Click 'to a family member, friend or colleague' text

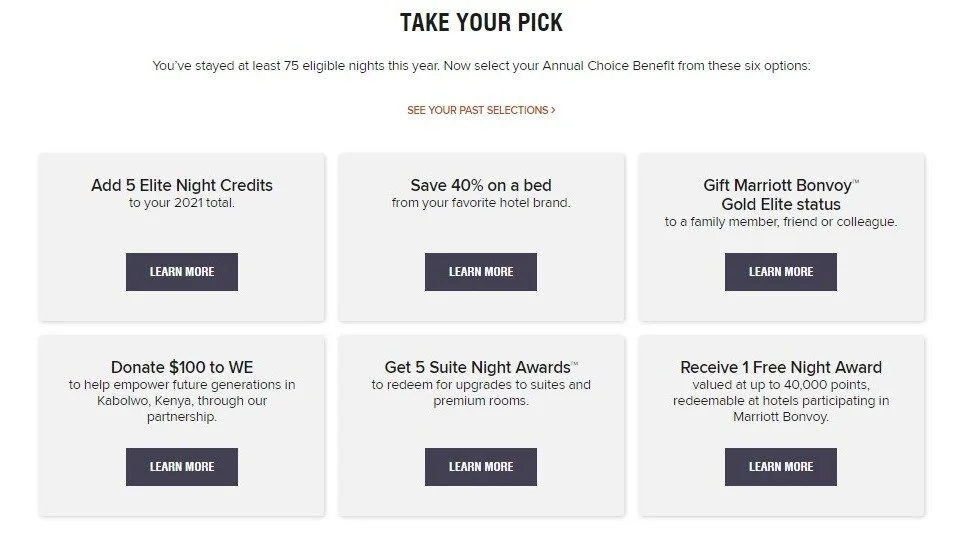click(x=780, y=222)
